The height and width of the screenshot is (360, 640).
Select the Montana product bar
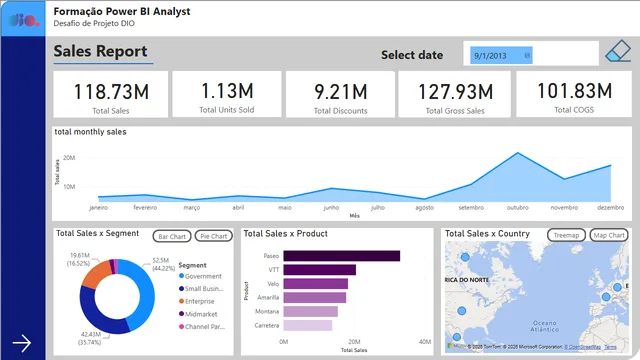(311, 311)
